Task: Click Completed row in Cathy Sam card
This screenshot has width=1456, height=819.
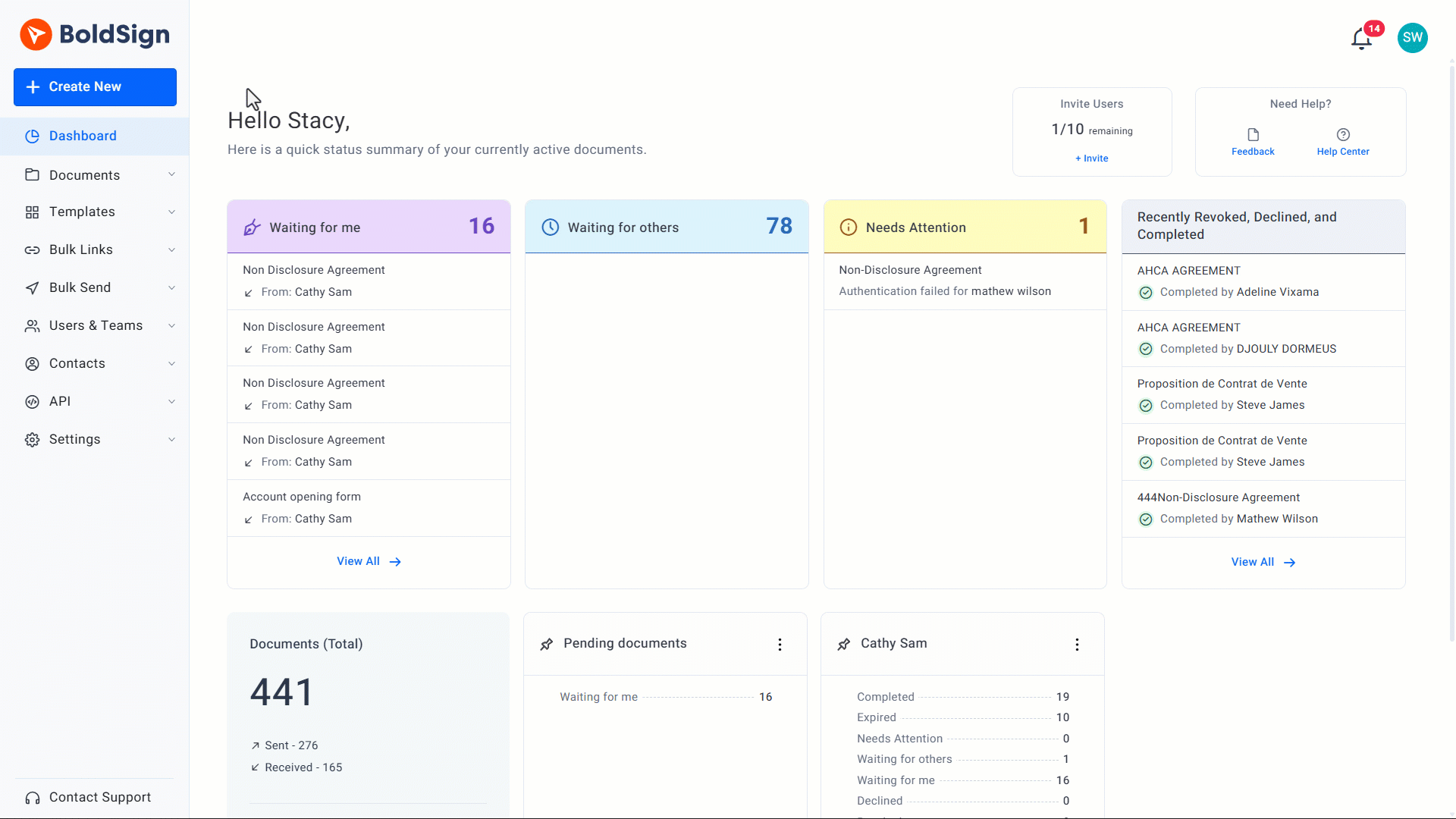Action: 963,698
